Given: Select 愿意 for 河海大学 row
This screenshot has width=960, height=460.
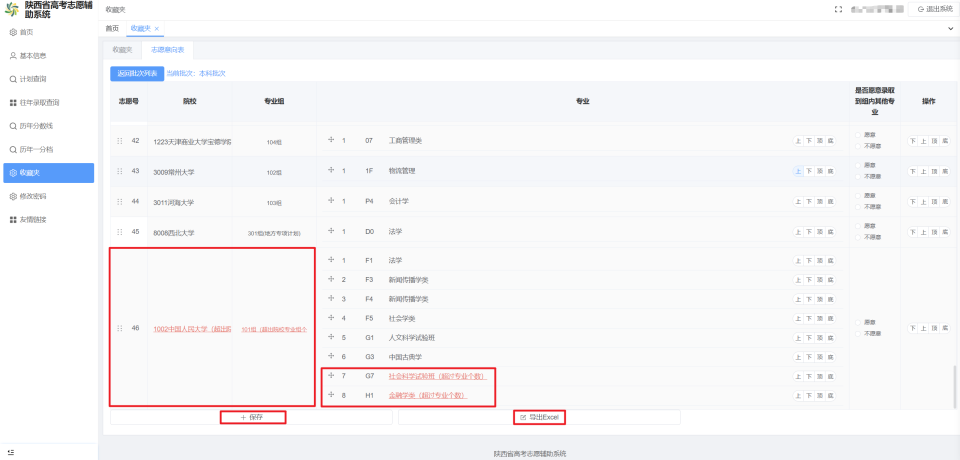Looking at the screenshot, I should pyautogui.click(x=857, y=195).
